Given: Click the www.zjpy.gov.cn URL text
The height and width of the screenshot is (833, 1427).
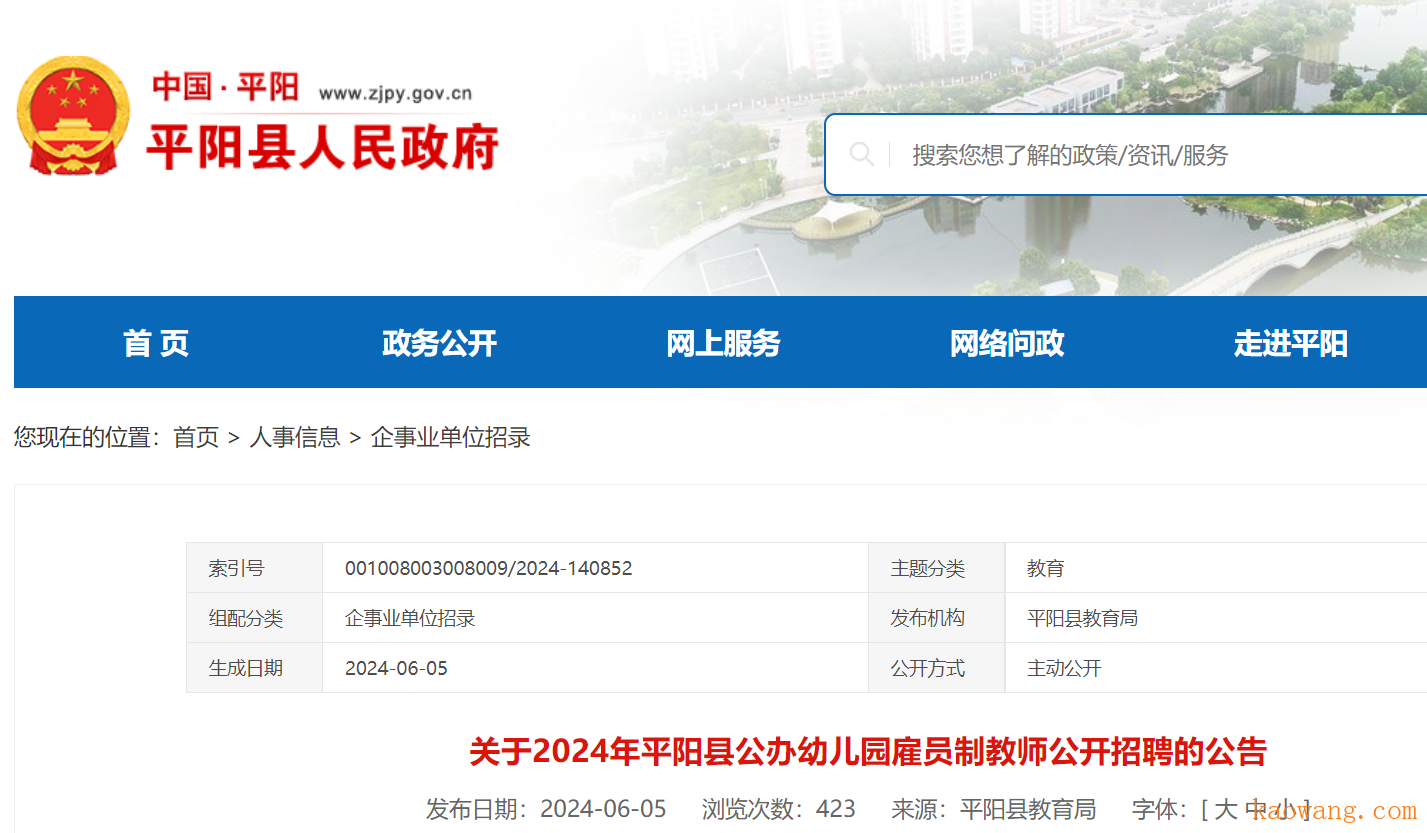Looking at the screenshot, I should (x=395, y=94).
